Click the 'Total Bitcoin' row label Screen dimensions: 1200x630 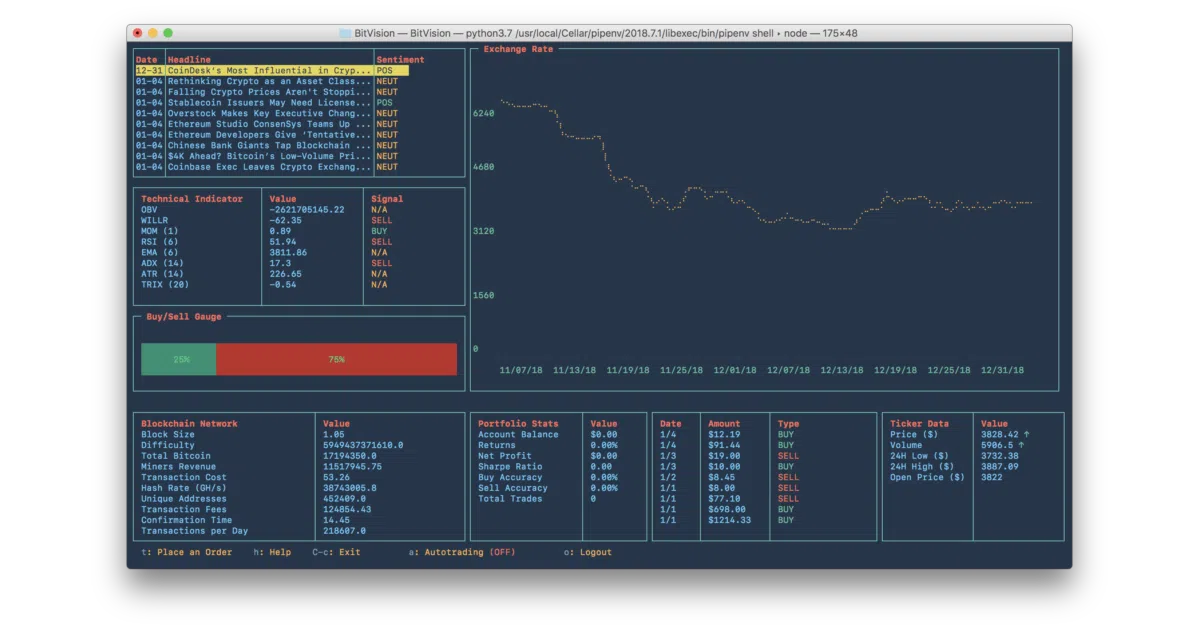pyautogui.click(x=176, y=456)
